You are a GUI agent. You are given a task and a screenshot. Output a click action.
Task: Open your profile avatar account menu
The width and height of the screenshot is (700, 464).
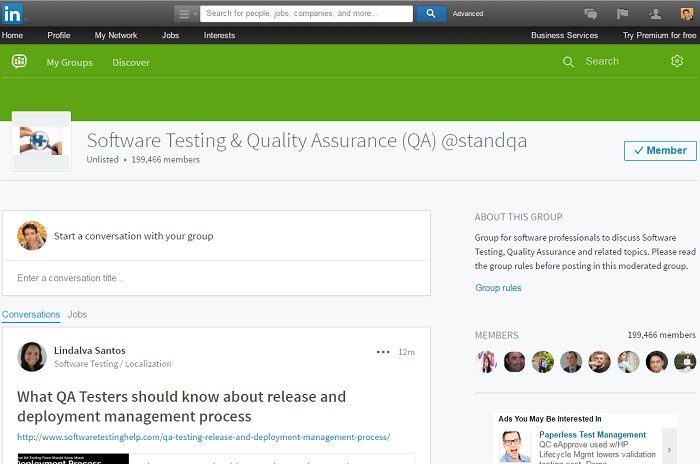pyautogui.click(x=686, y=14)
